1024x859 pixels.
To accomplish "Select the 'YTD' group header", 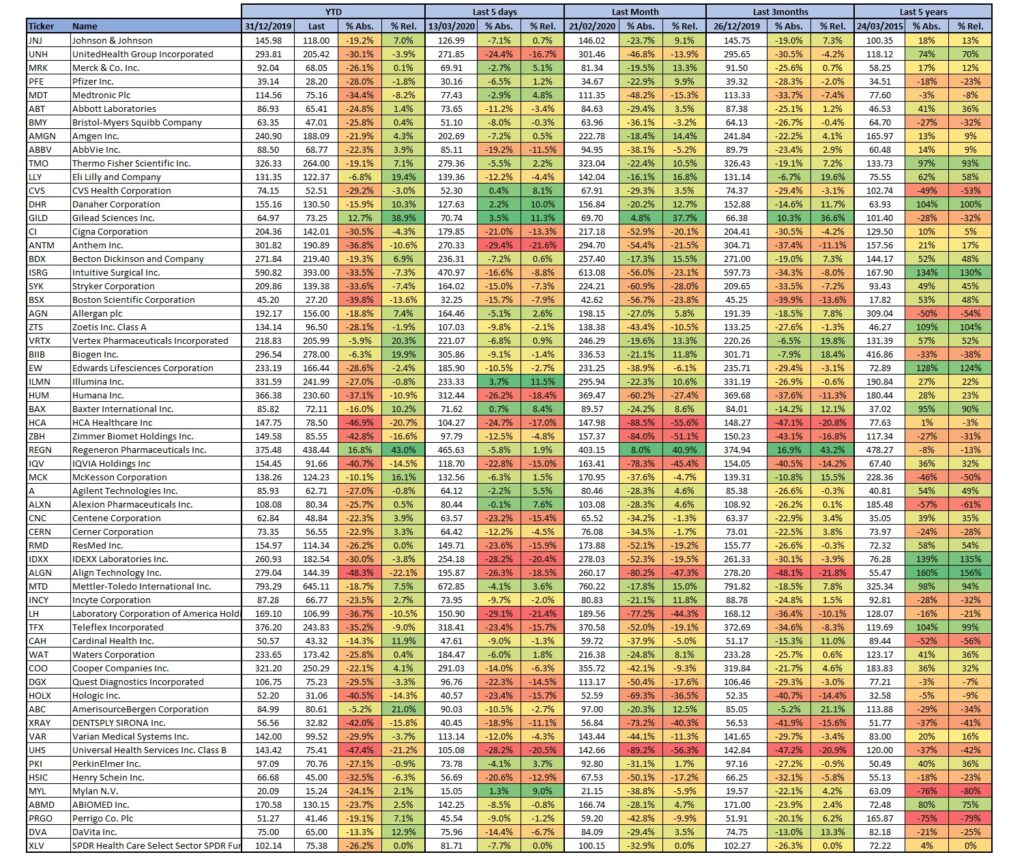I will tap(333, 12).
